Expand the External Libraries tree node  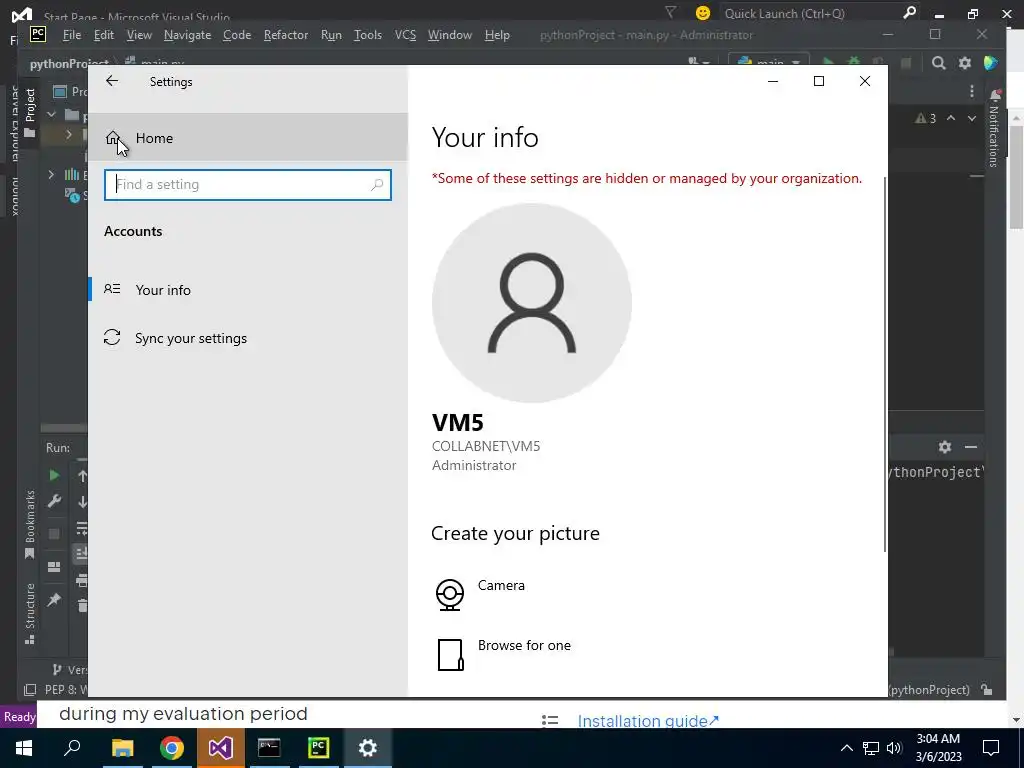51,174
